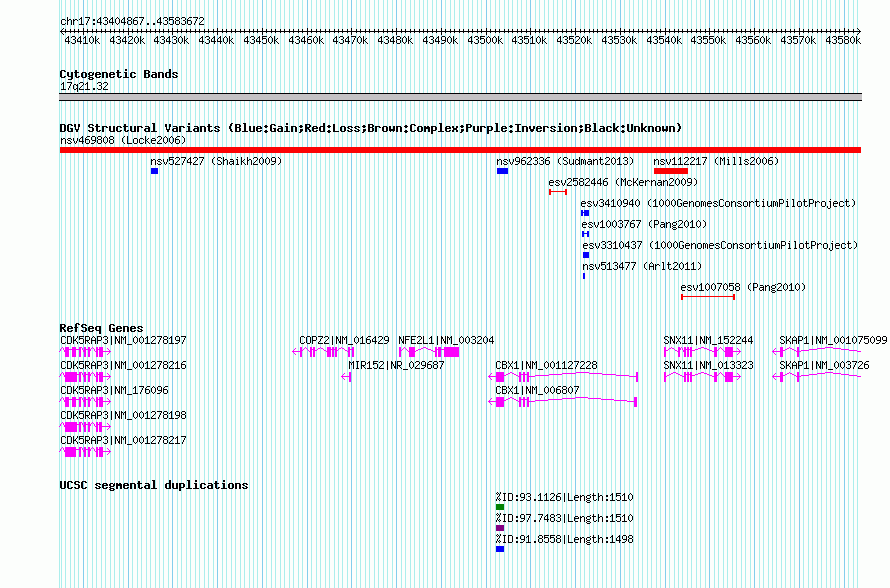Image resolution: width=890 pixels, height=588 pixels.
Task: Click the Cytogenetic Bands track title
Action: [119, 74]
